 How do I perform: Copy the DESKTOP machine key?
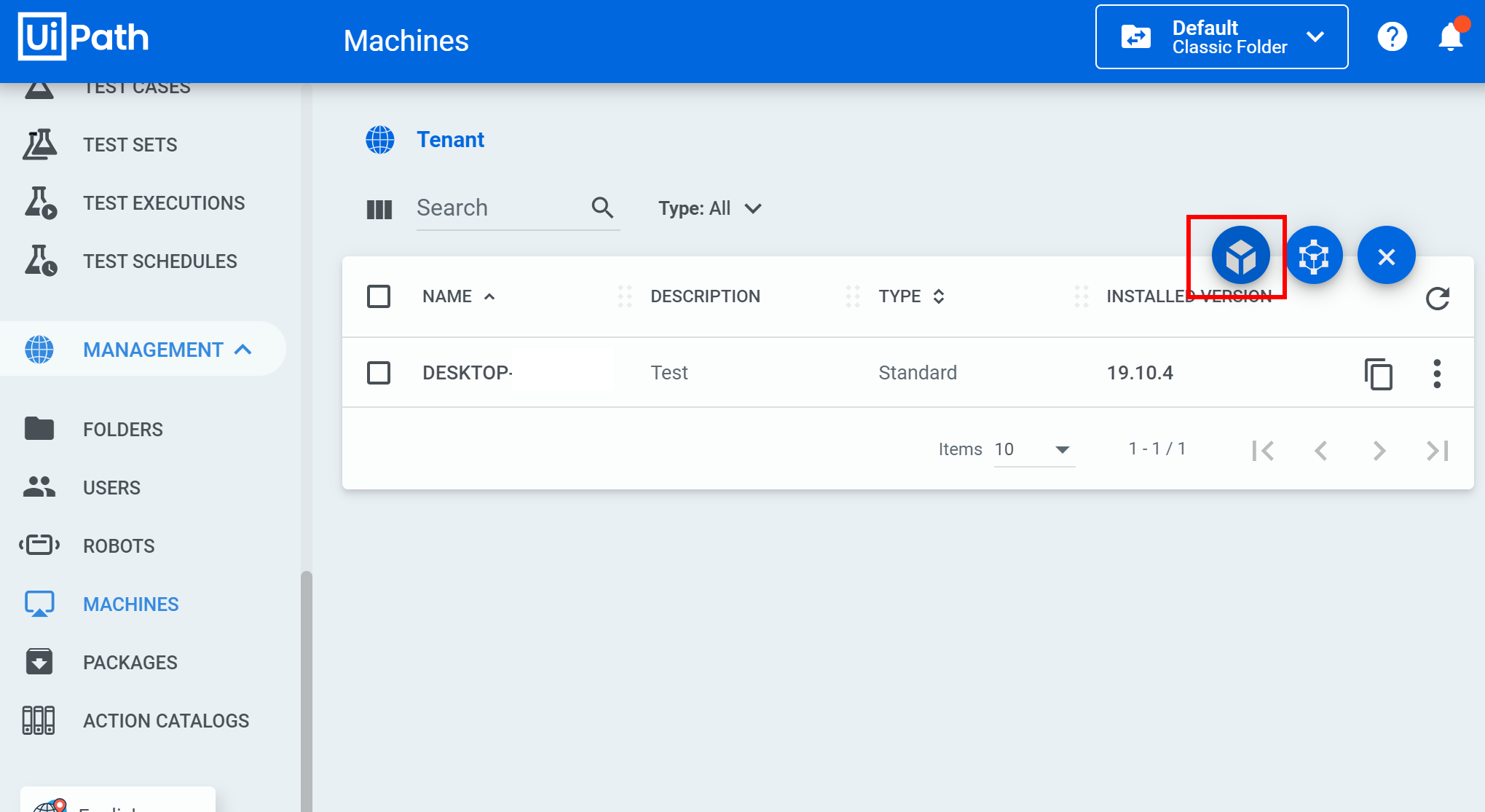tap(1378, 374)
